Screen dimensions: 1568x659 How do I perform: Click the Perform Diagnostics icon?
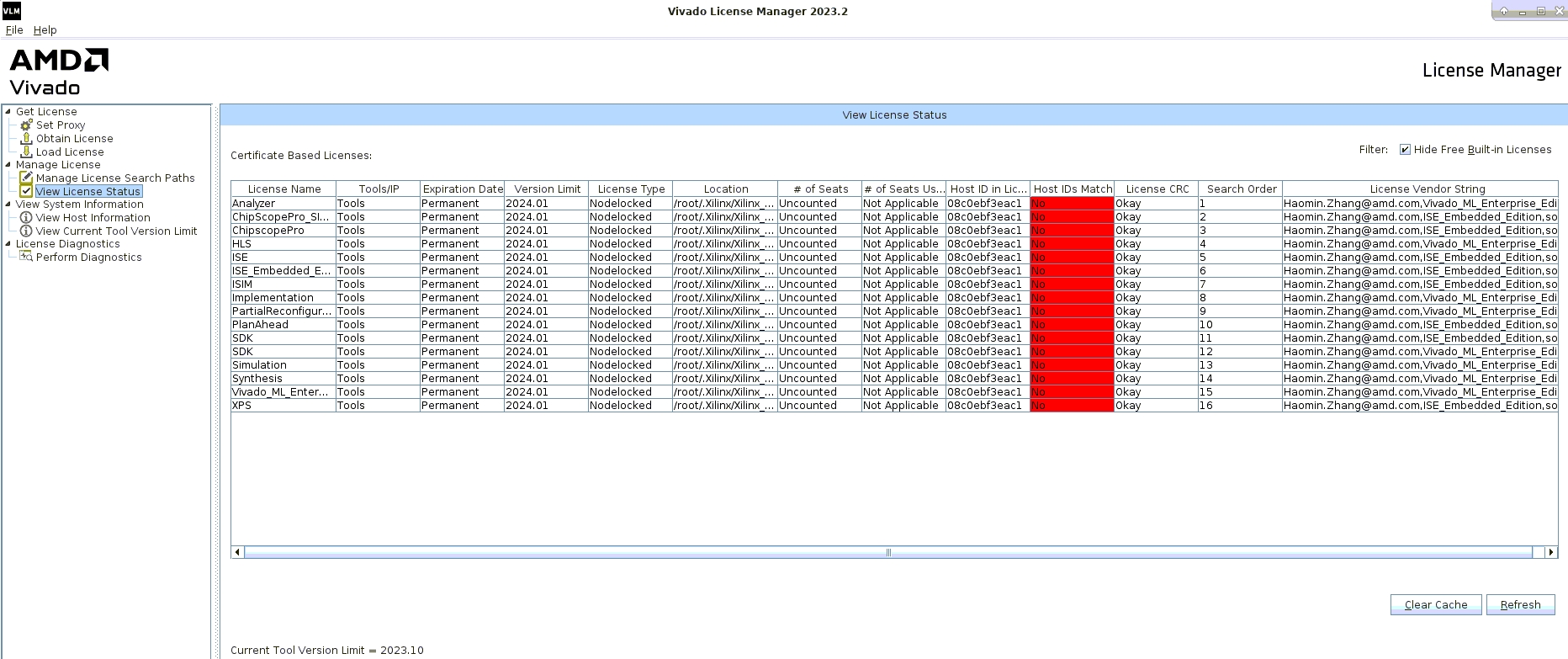(26, 257)
